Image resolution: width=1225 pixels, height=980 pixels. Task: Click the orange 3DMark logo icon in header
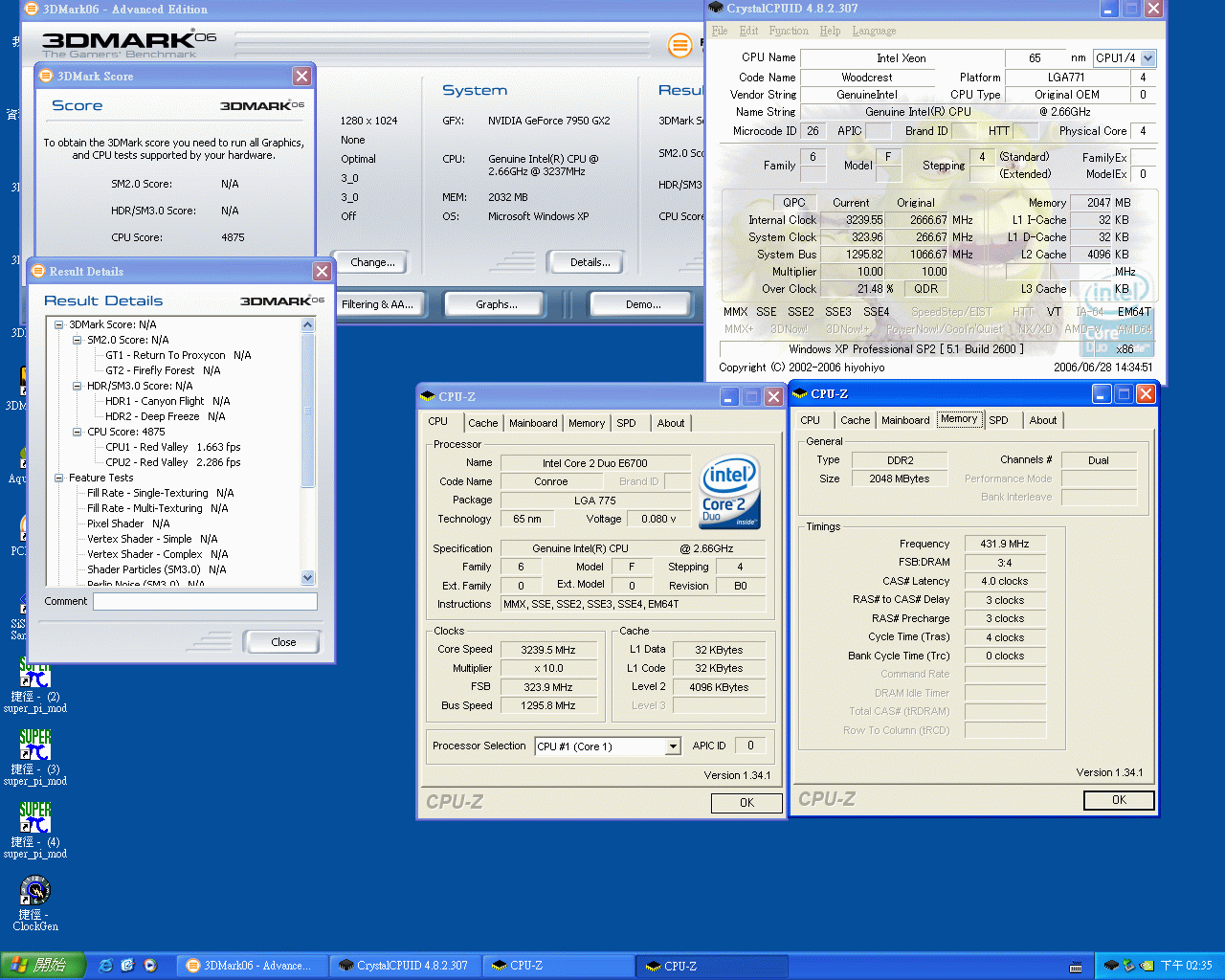pyautogui.click(x=679, y=45)
